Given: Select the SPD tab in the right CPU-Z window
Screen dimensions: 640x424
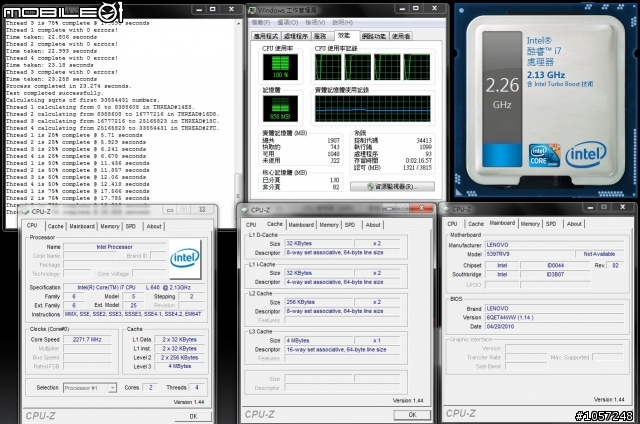Looking at the screenshot, I should 551,224.
